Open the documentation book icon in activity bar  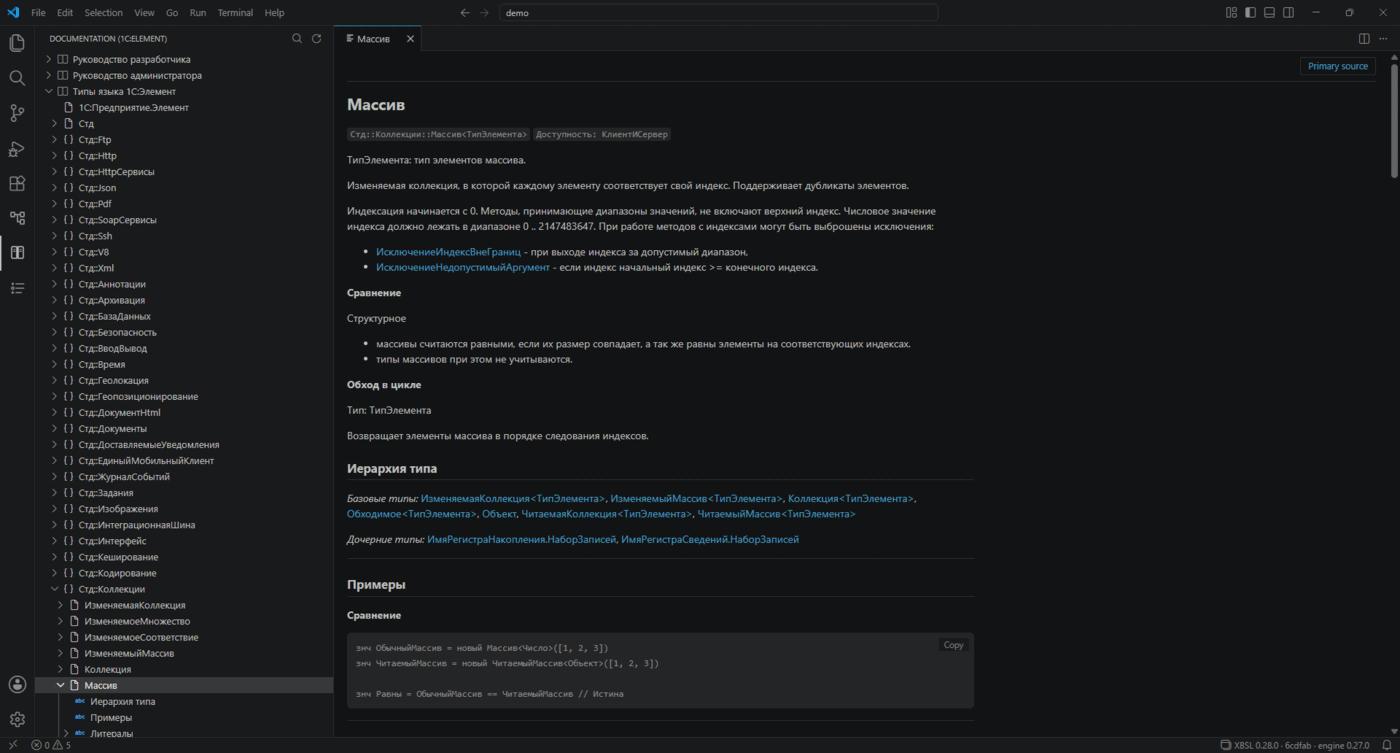(x=17, y=253)
